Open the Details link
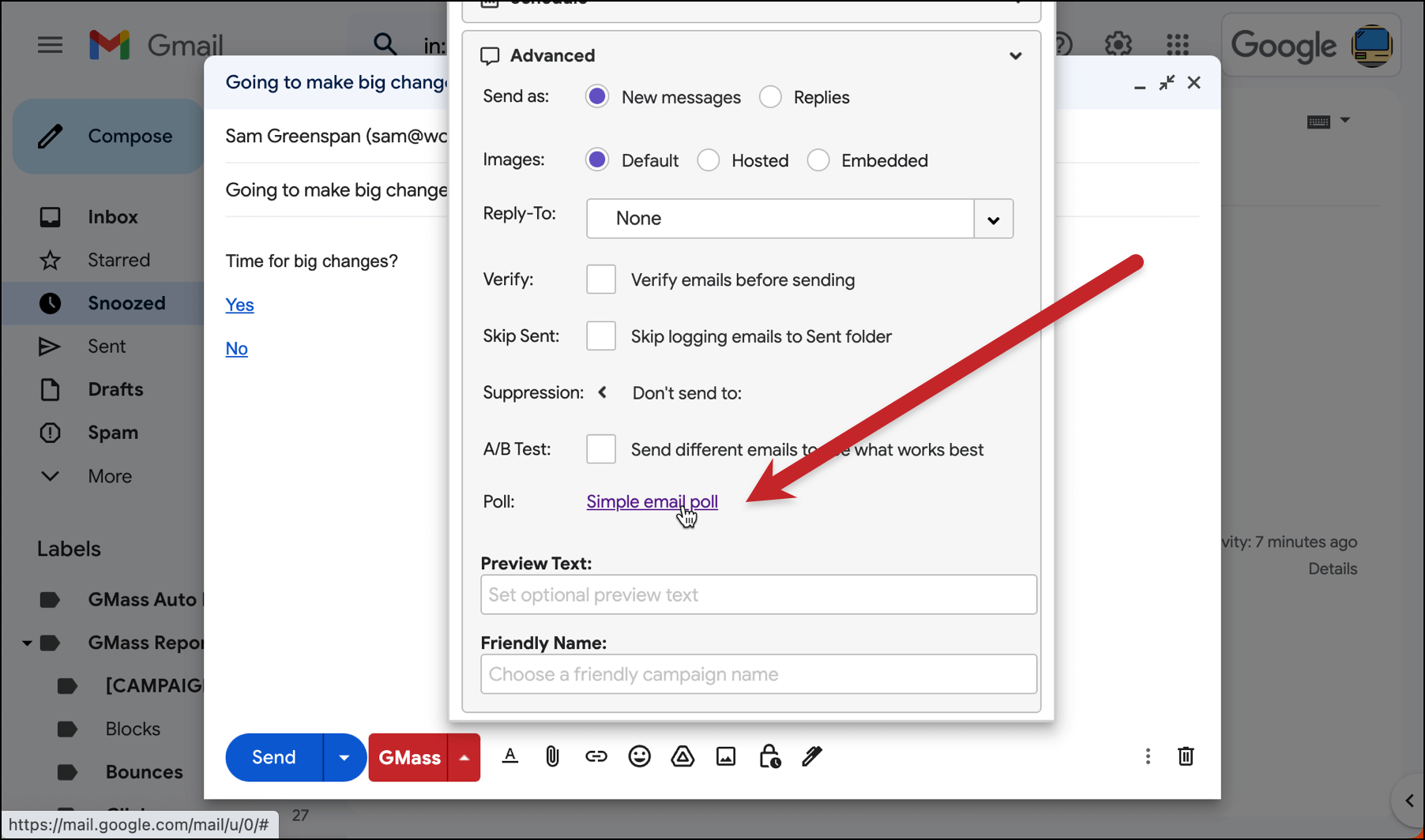1425x840 pixels. (1333, 568)
